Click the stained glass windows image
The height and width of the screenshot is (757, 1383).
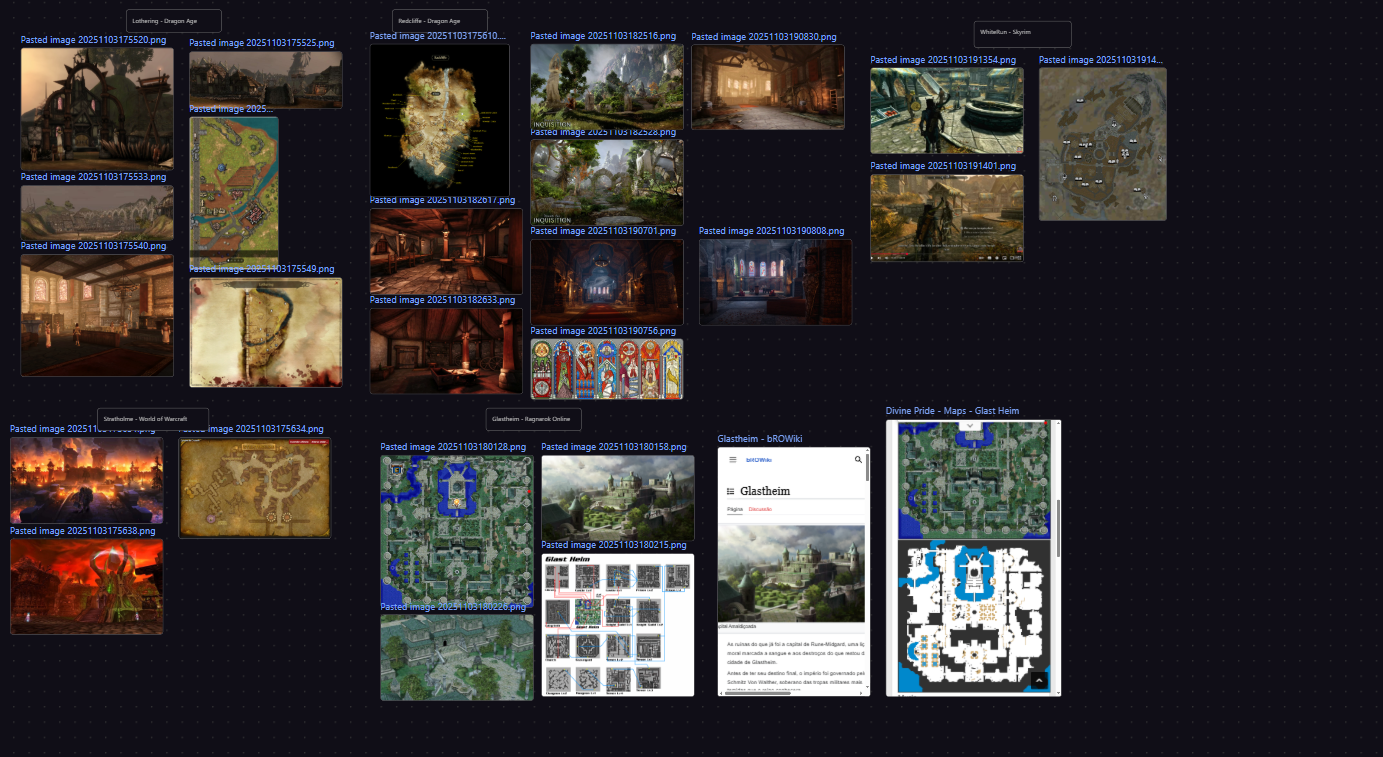coord(607,369)
